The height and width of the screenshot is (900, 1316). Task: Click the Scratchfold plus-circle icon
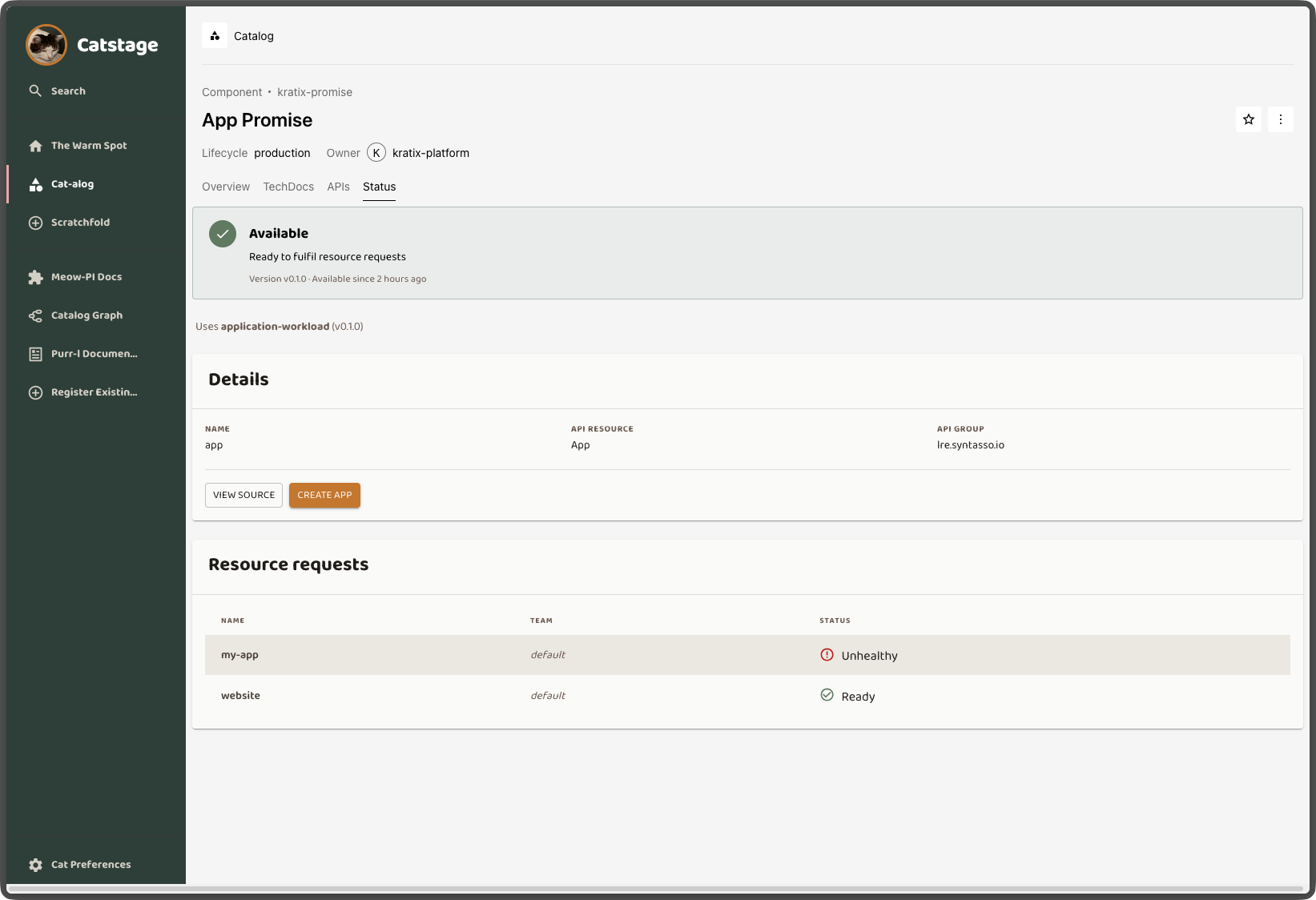tap(35, 223)
